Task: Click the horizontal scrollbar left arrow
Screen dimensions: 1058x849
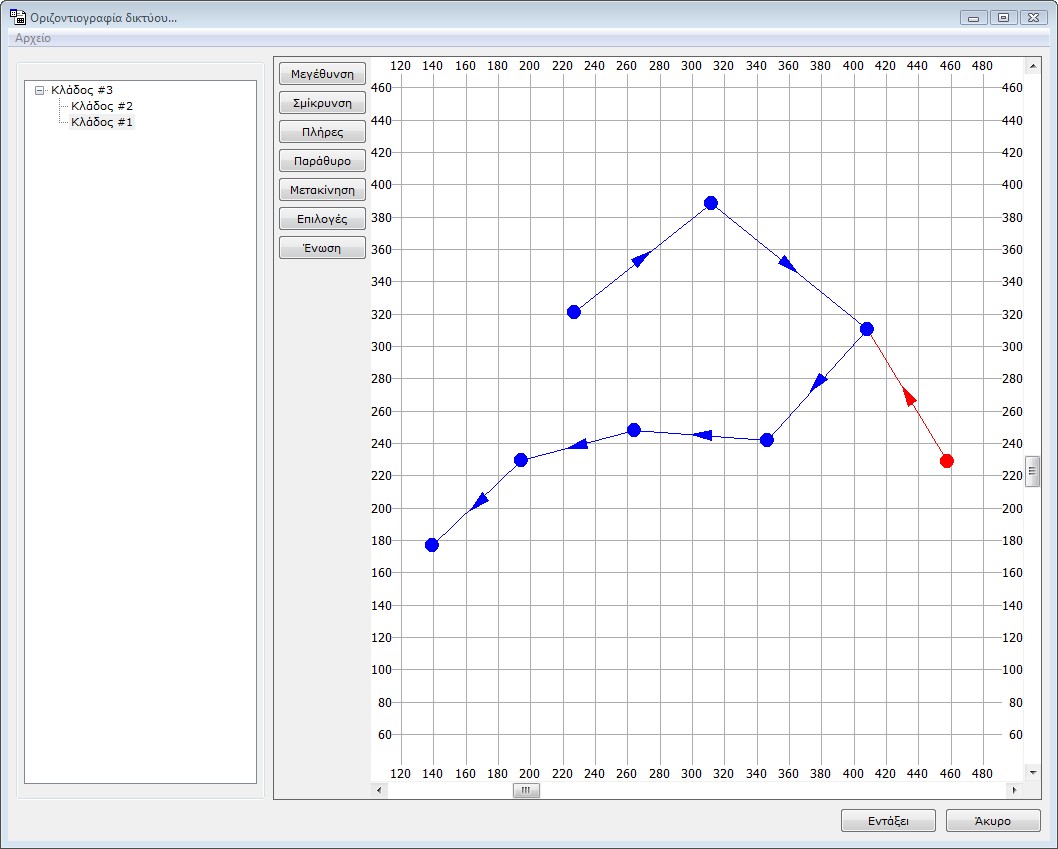Action: [x=379, y=790]
